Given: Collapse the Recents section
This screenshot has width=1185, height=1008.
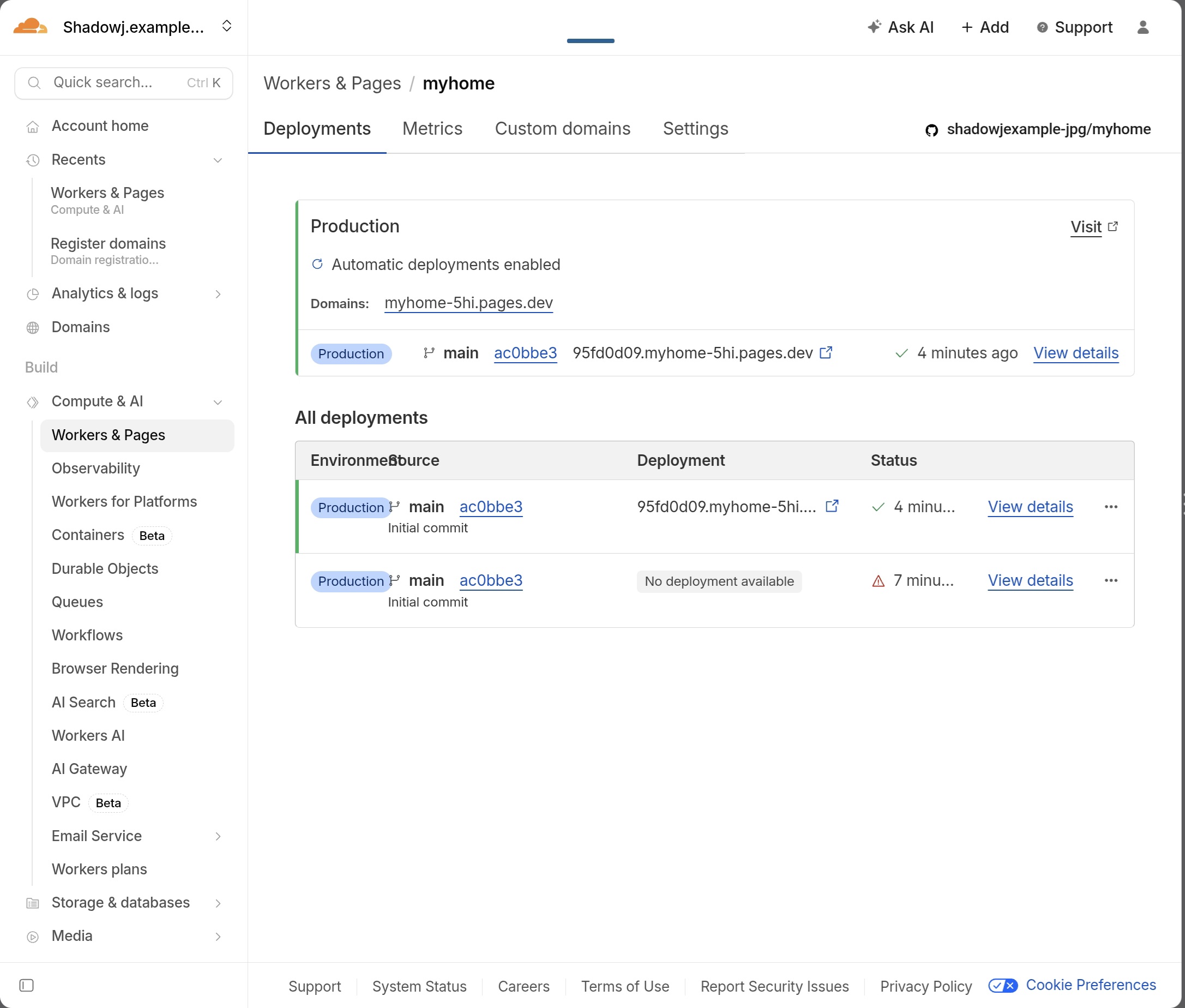Looking at the screenshot, I should [x=218, y=160].
